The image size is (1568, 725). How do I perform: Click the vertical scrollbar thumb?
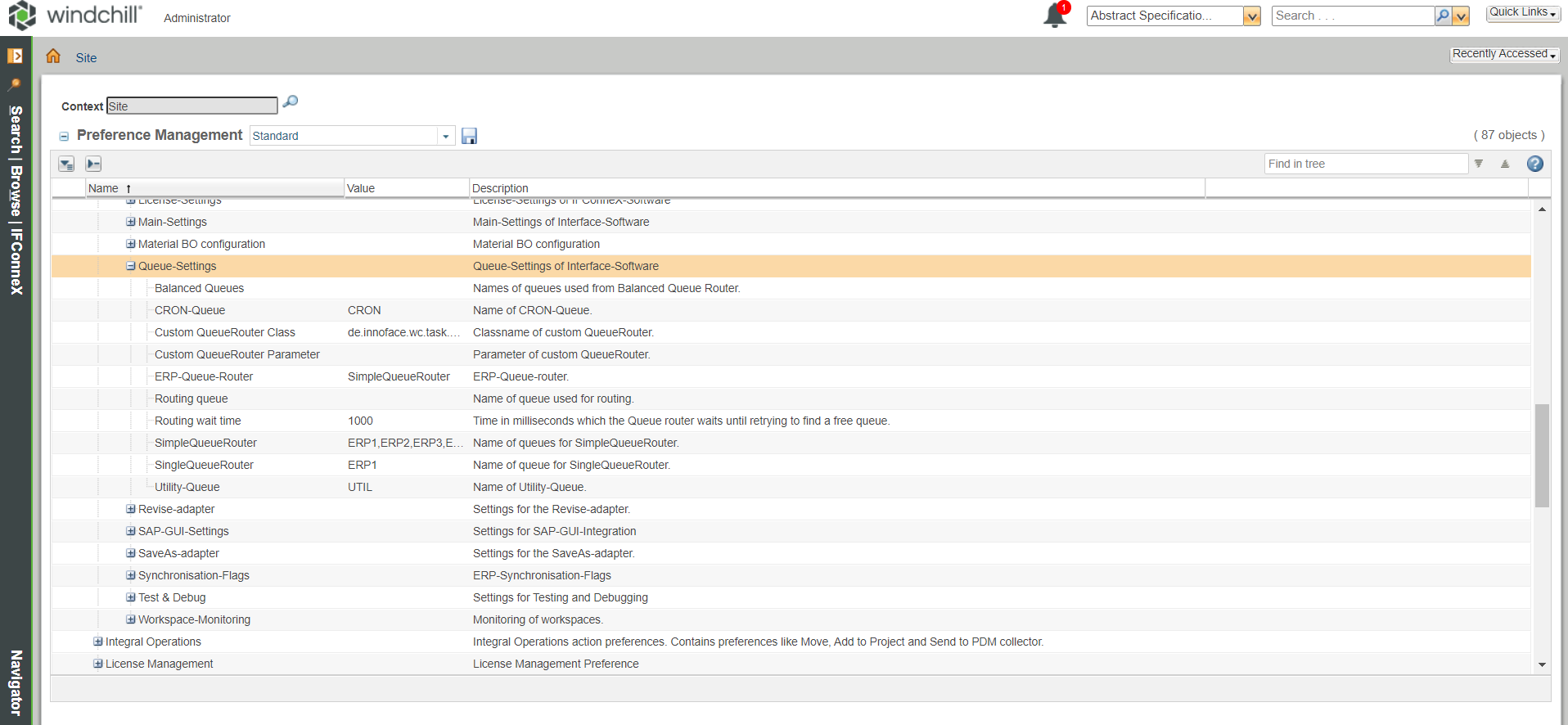click(x=1542, y=455)
